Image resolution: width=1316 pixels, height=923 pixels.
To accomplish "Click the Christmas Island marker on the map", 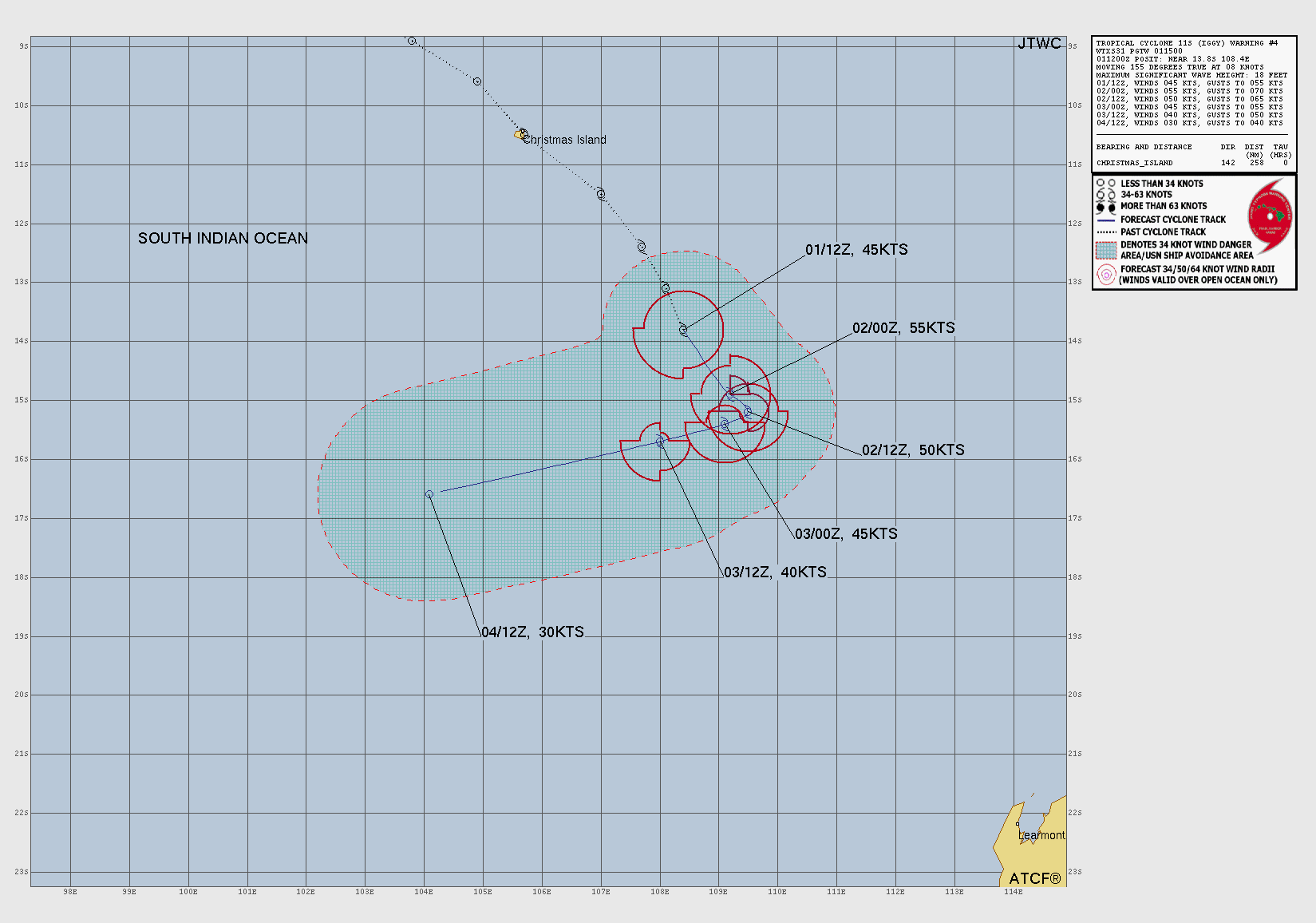I will coord(520,135).
